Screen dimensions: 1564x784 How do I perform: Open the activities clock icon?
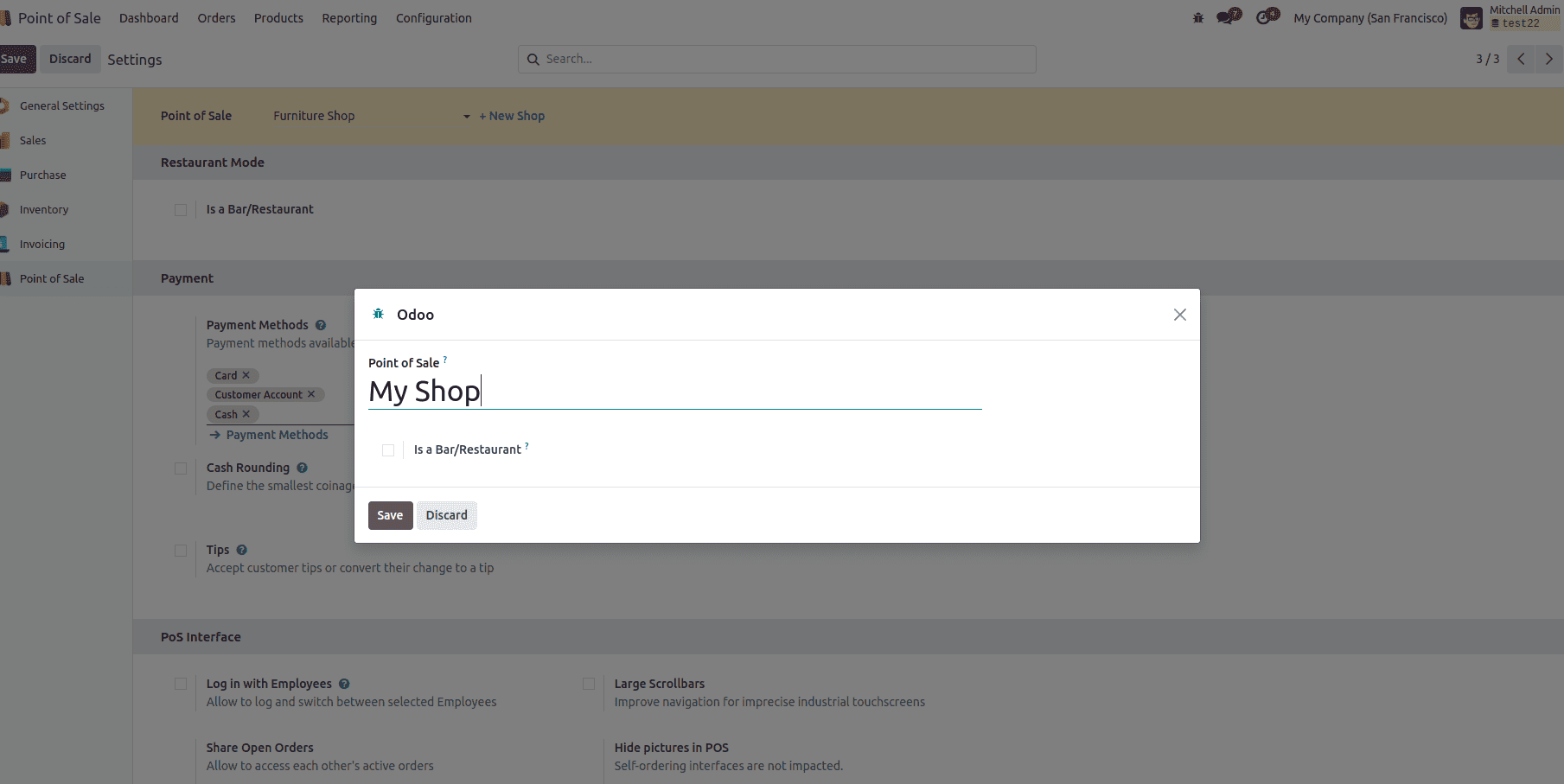point(1266,17)
